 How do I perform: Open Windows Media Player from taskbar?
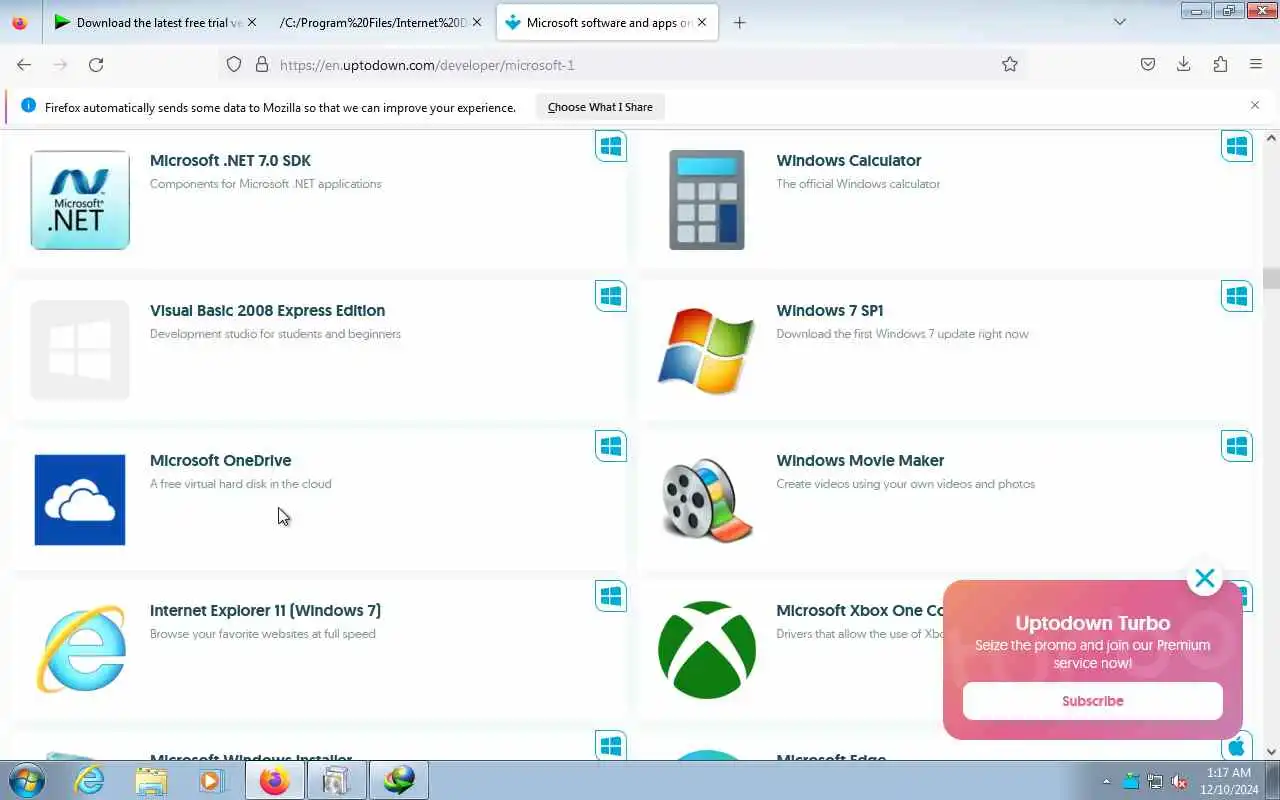(x=211, y=780)
